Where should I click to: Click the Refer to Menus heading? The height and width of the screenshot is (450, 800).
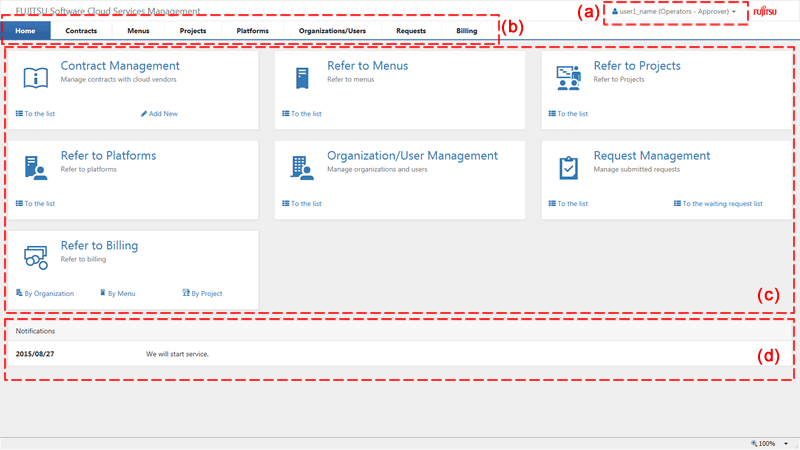click(367, 66)
